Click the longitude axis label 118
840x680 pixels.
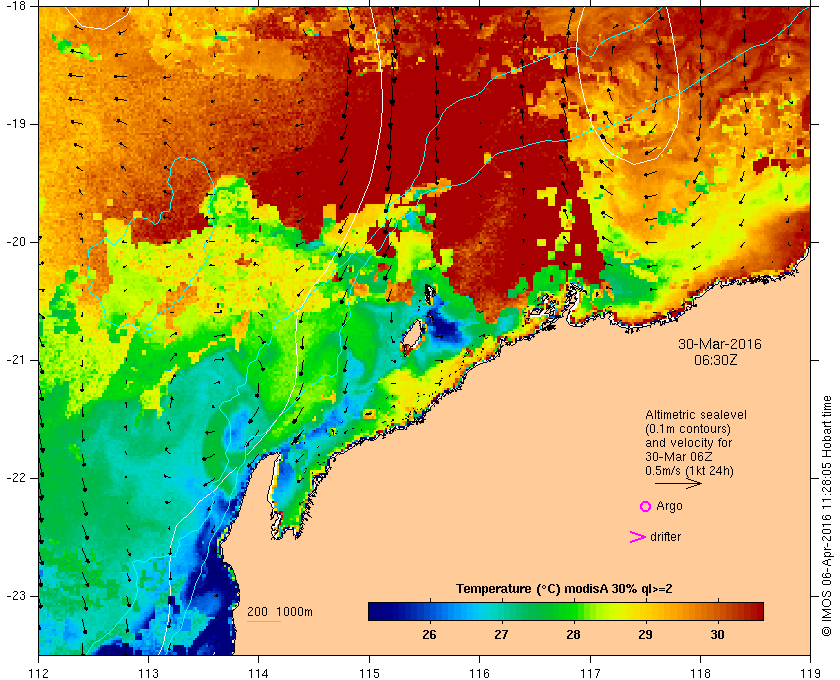click(x=700, y=673)
